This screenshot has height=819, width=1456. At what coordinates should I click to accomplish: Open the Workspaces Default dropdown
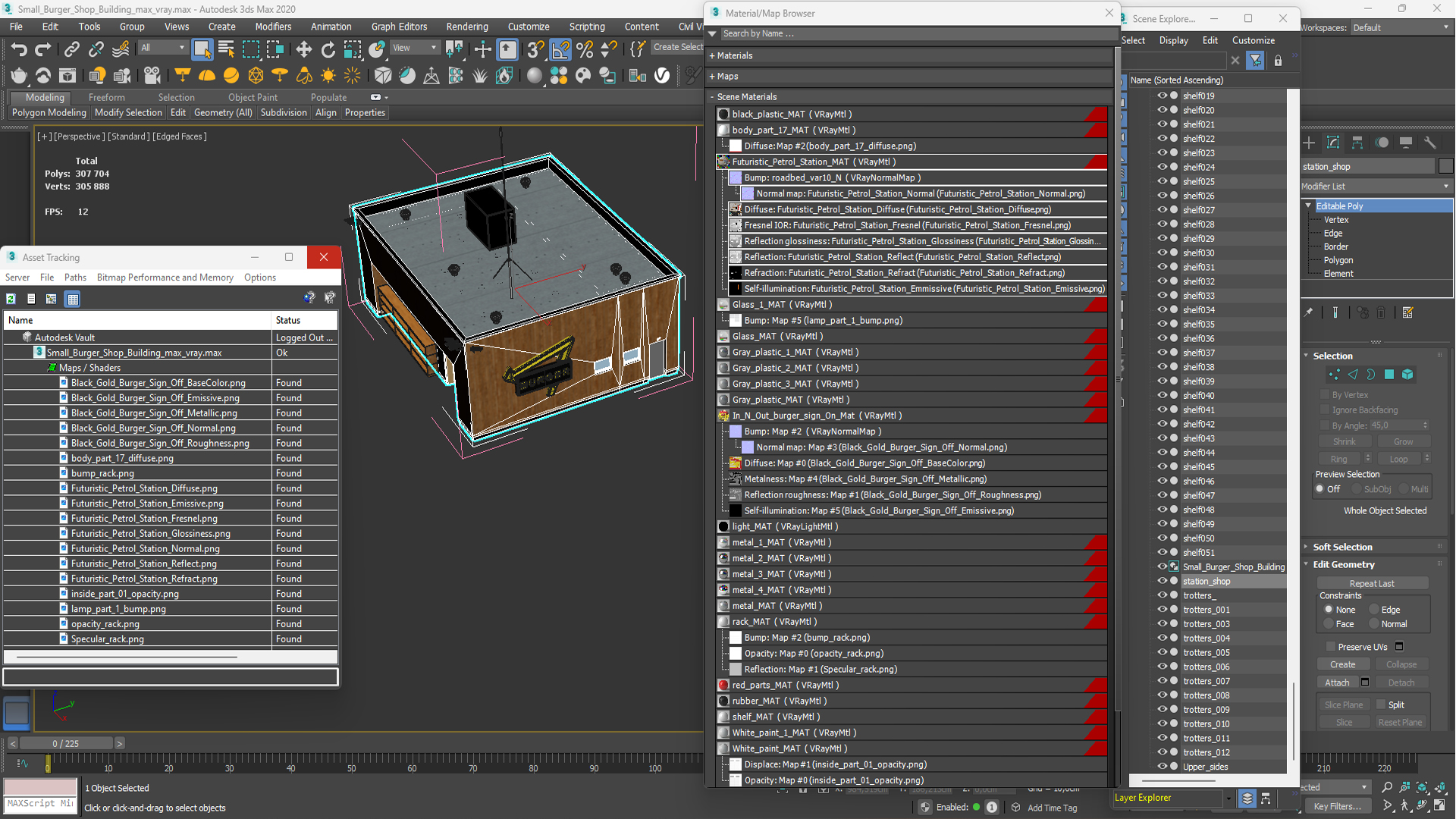pos(1401,28)
